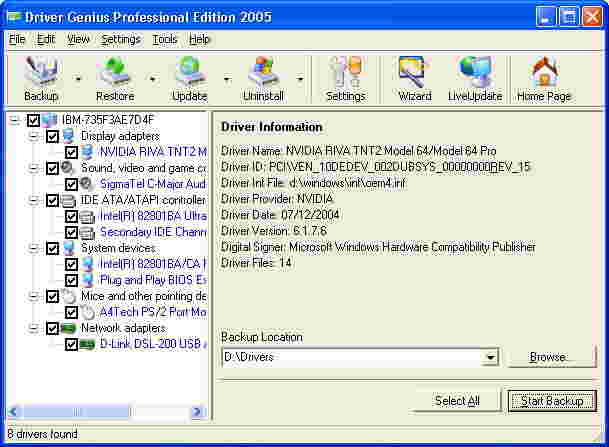Click the Plug and Play BIOS device icon
This screenshot has width=609, height=447.
click(x=88, y=280)
